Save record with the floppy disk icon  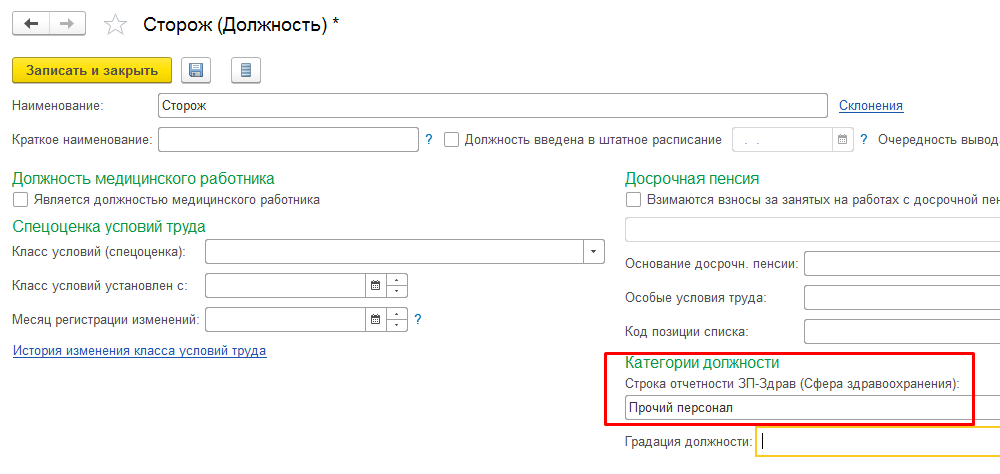point(196,70)
